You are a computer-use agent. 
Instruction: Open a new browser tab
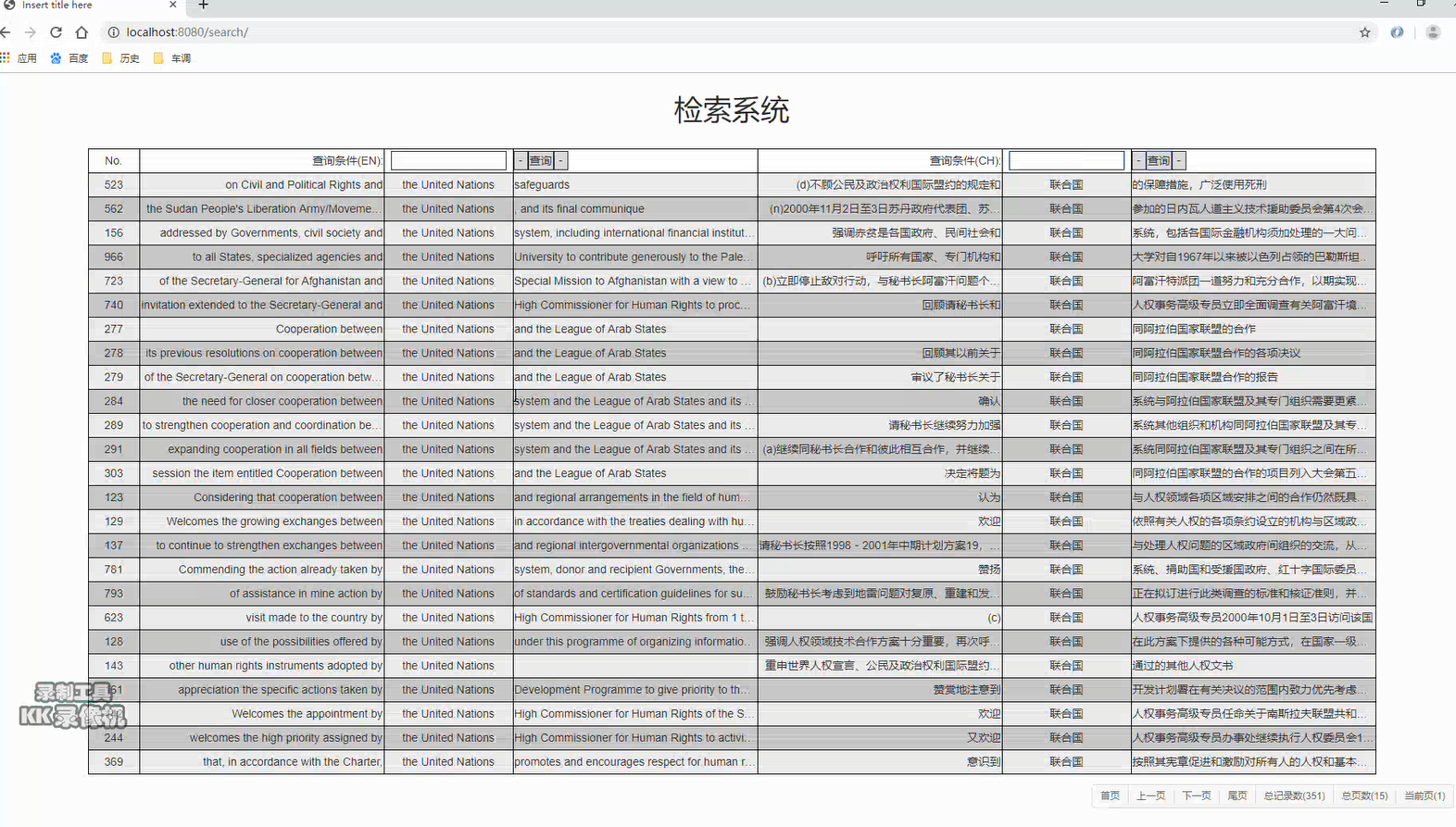[204, 5]
